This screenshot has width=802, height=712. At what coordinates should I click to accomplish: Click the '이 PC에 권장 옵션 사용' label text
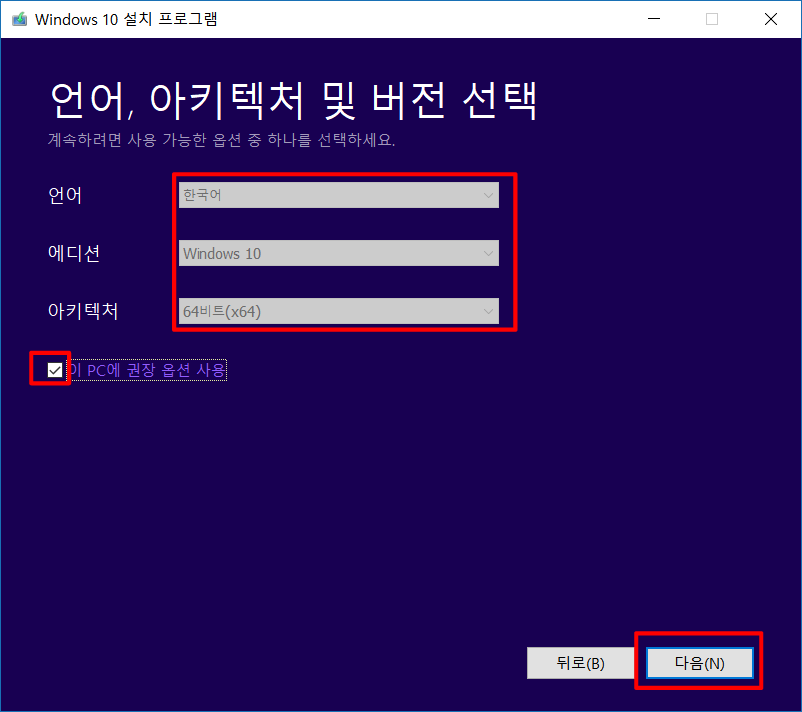tap(147, 370)
